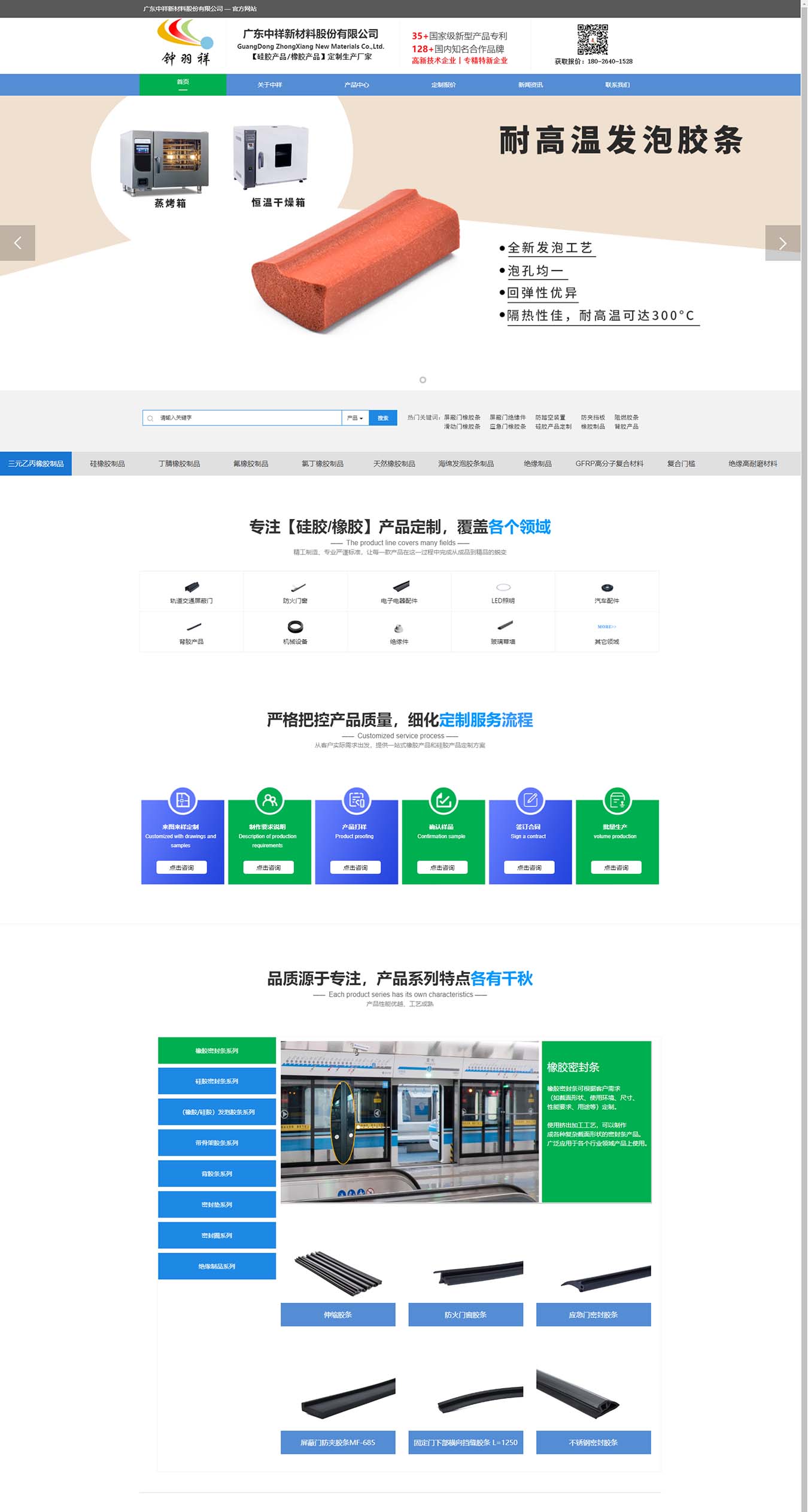Click the 签订合同 pencil circle icon
The width and height of the screenshot is (808, 1512).
(x=530, y=800)
